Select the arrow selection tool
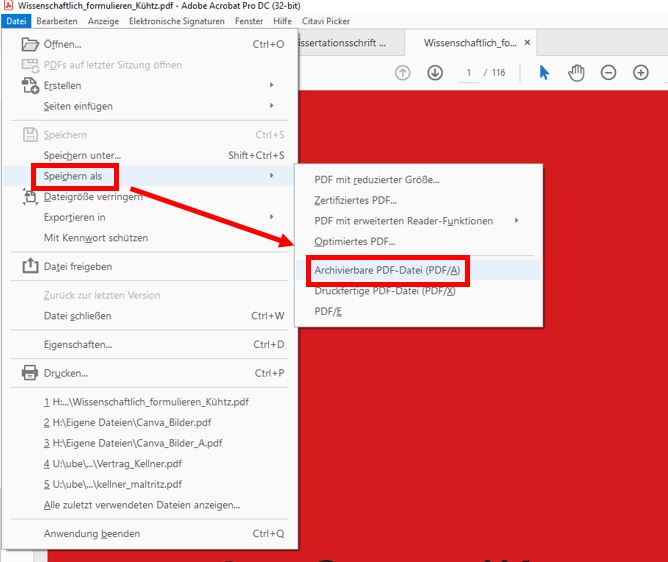The image size is (668, 562). pos(544,73)
